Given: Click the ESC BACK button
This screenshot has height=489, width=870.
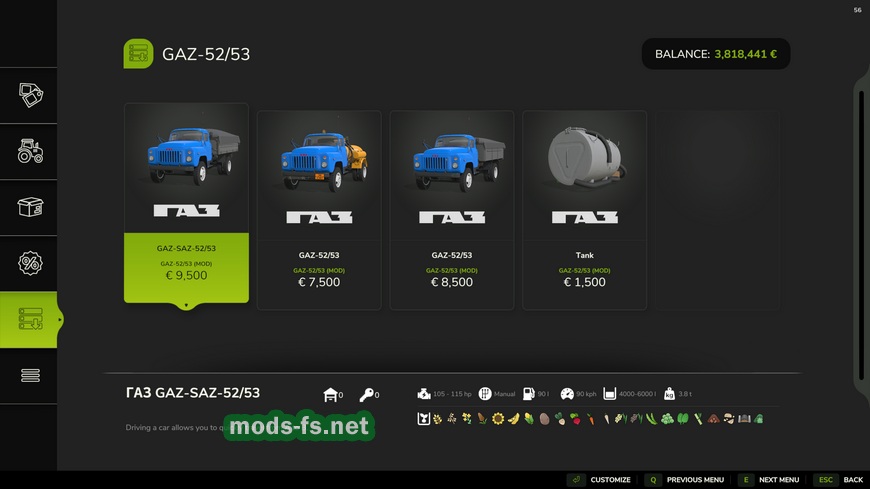Looking at the screenshot, I should pyautogui.click(x=839, y=480).
